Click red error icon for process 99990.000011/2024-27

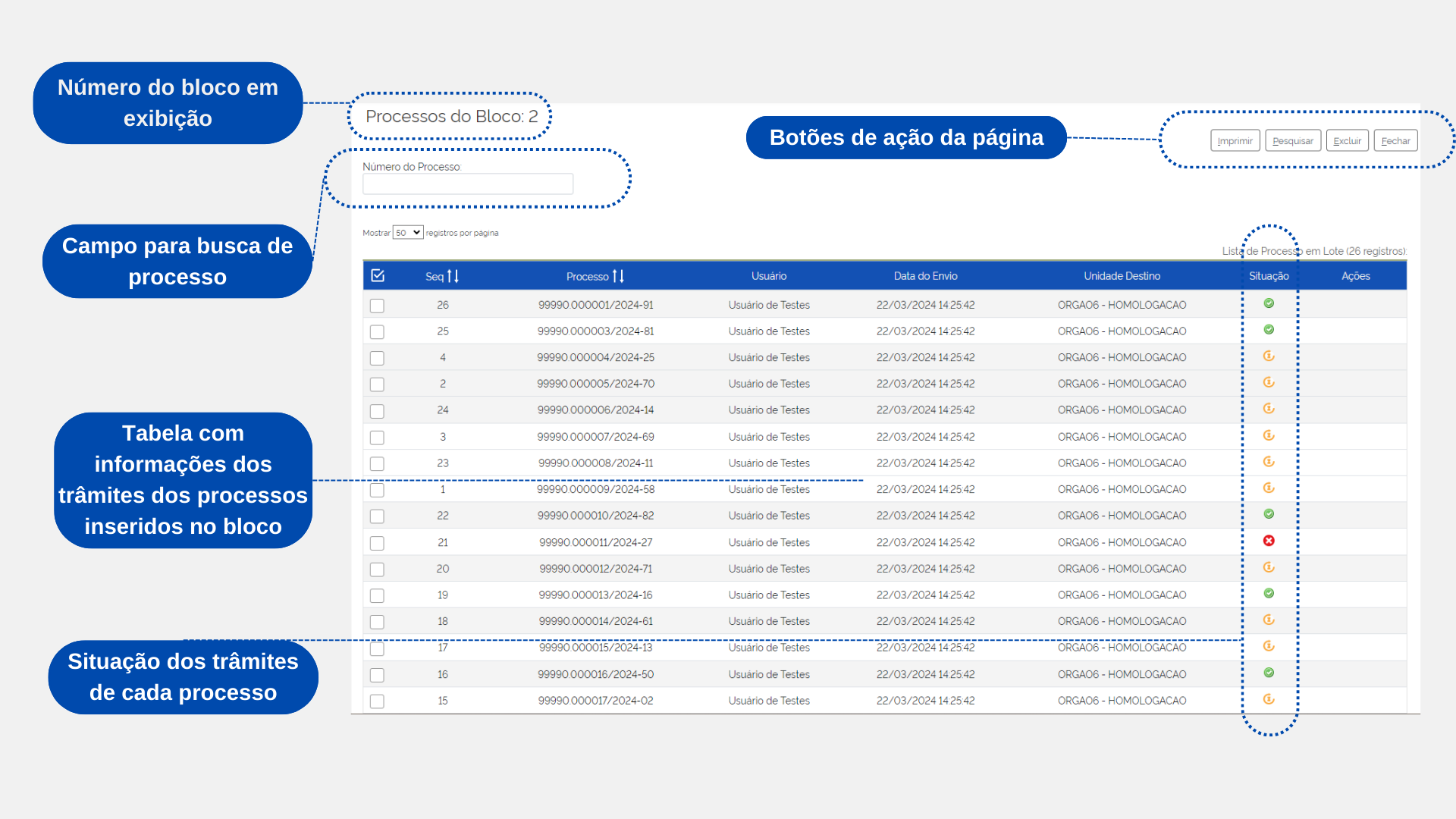click(x=1269, y=541)
